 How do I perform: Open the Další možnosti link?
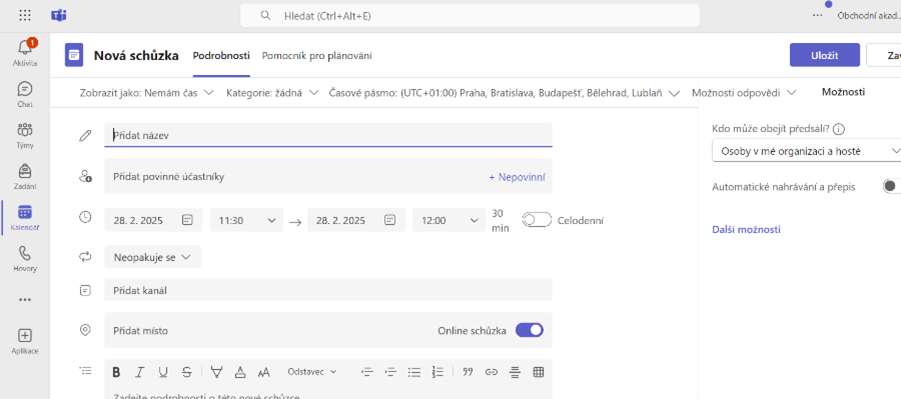tap(746, 229)
